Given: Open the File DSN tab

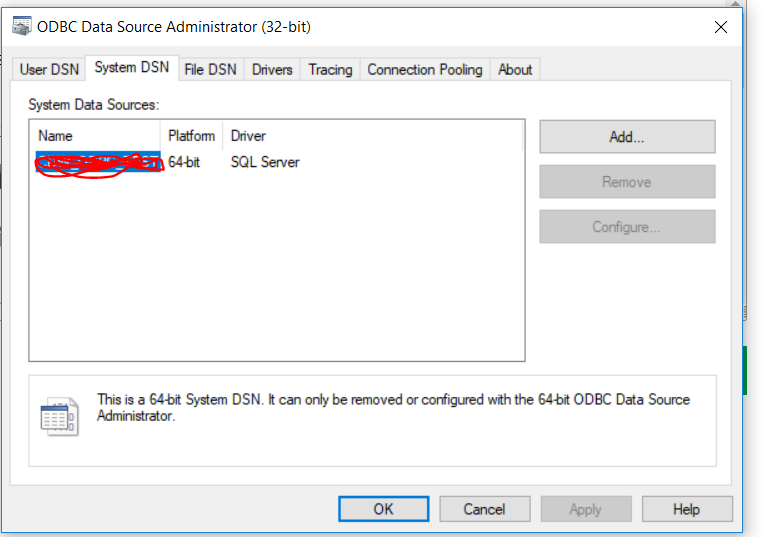Looking at the screenshot, I should [x=210, y=69].
